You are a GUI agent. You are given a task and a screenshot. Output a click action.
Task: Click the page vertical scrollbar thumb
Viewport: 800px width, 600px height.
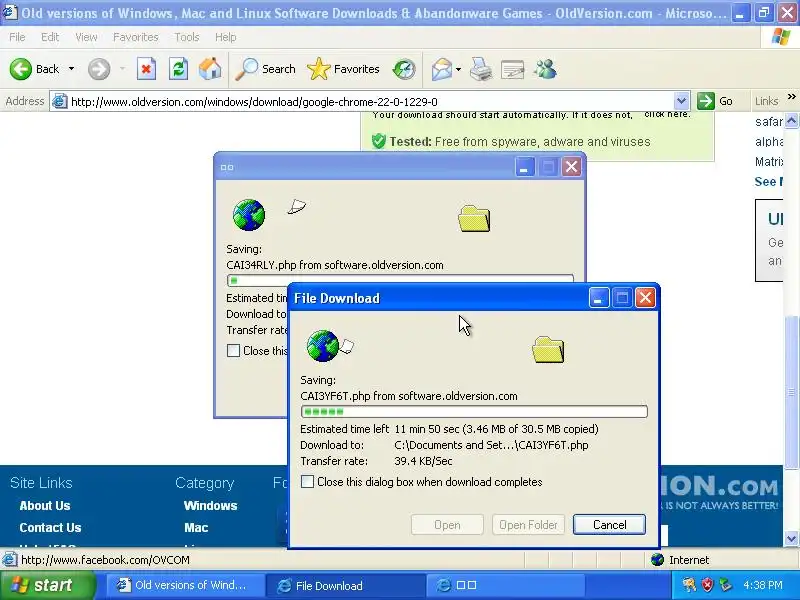tap(791, 392)
